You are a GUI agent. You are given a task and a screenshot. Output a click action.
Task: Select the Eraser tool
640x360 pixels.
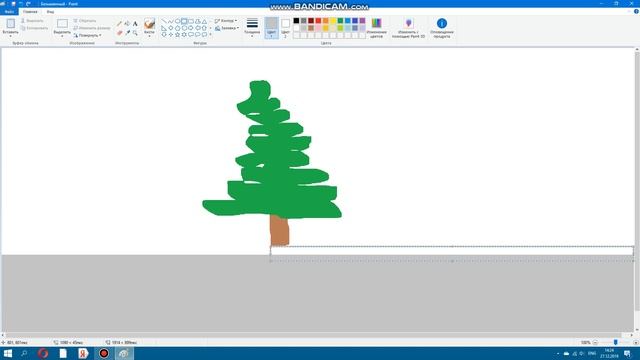click(x=119, y=33)
